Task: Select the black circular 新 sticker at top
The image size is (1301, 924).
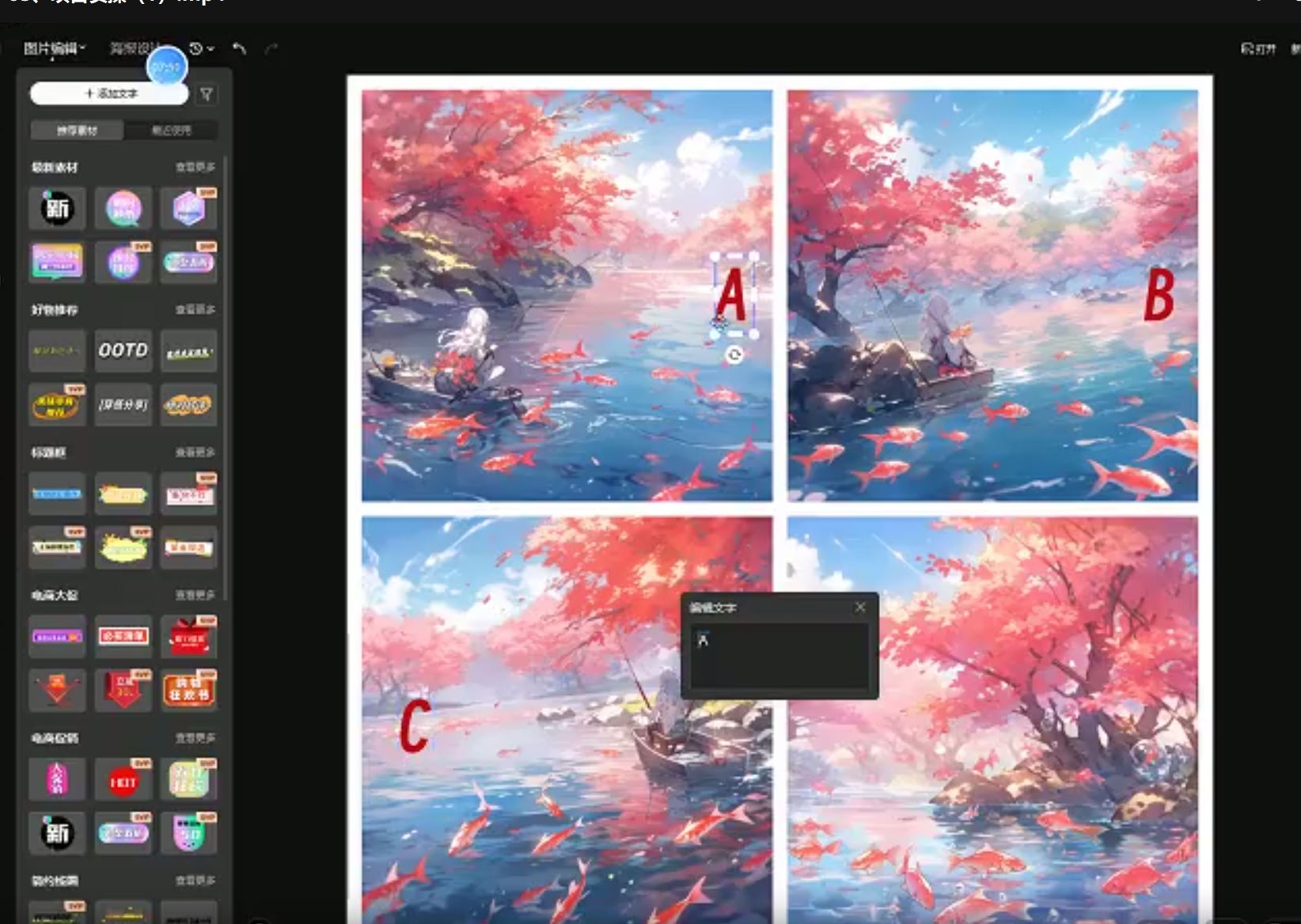Action: [57, 209]
